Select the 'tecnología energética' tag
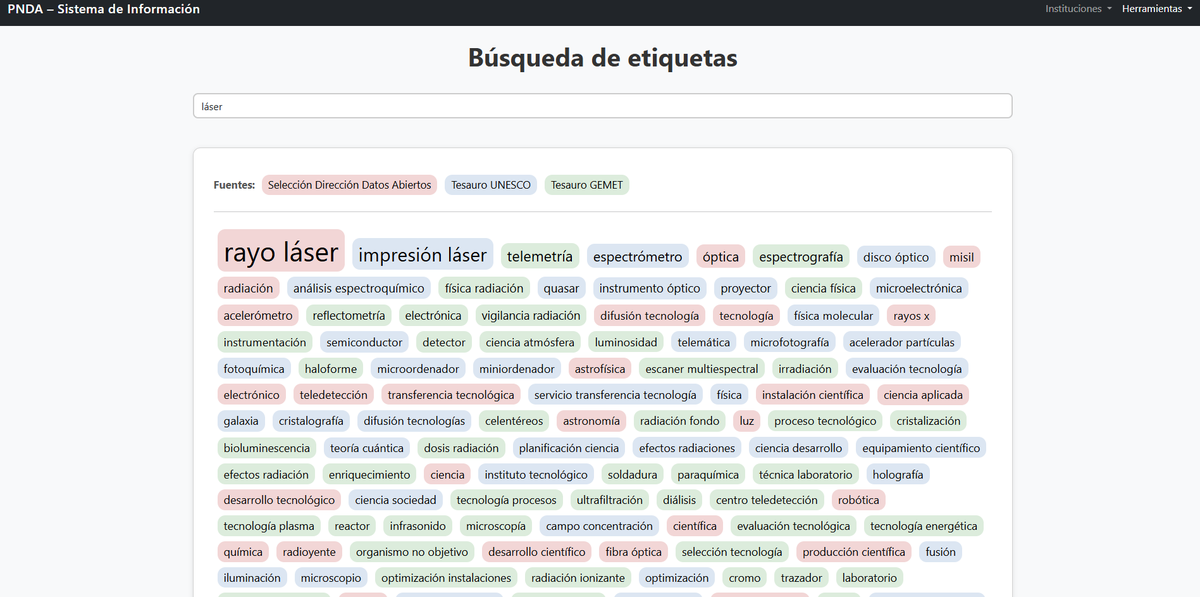Image resolution: width=1200 pixels, height=597 pixels. coord(924,526)
